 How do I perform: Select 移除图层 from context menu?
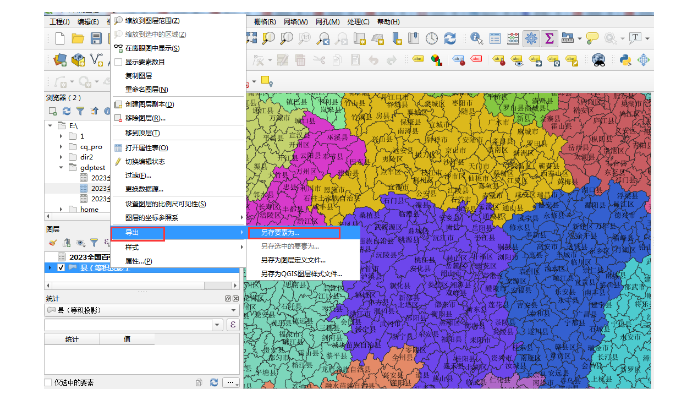tap(178, 118)
